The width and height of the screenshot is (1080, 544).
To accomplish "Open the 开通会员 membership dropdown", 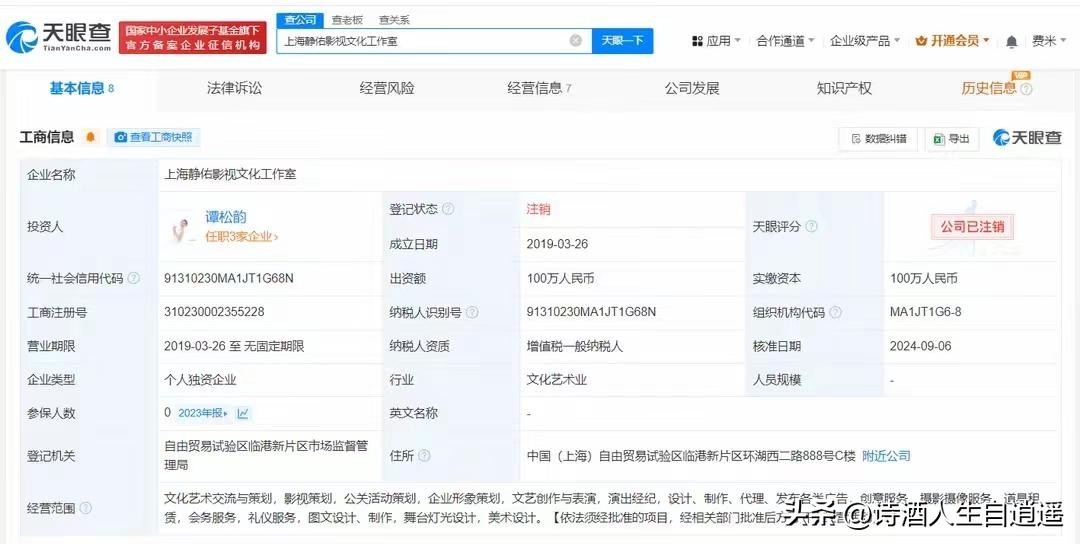I will pos(952,41).
